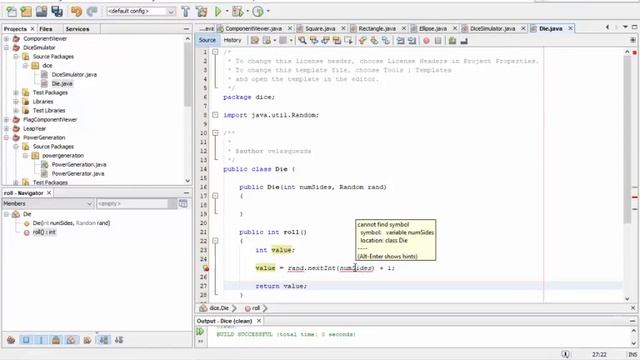
Task: Toggle Show Inner Classes in Navigator
Action: [x=71, y=340]
